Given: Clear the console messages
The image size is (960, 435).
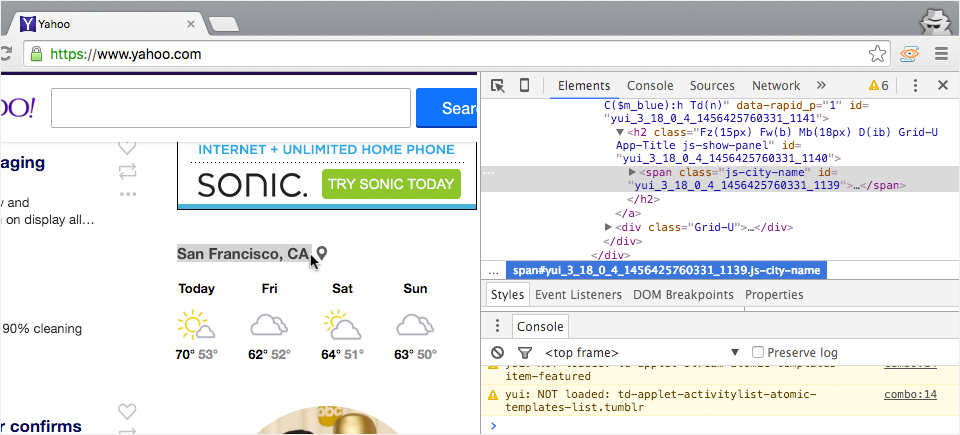Looking at the screenshot, I should pyautogui.click(x=498, y=353).
